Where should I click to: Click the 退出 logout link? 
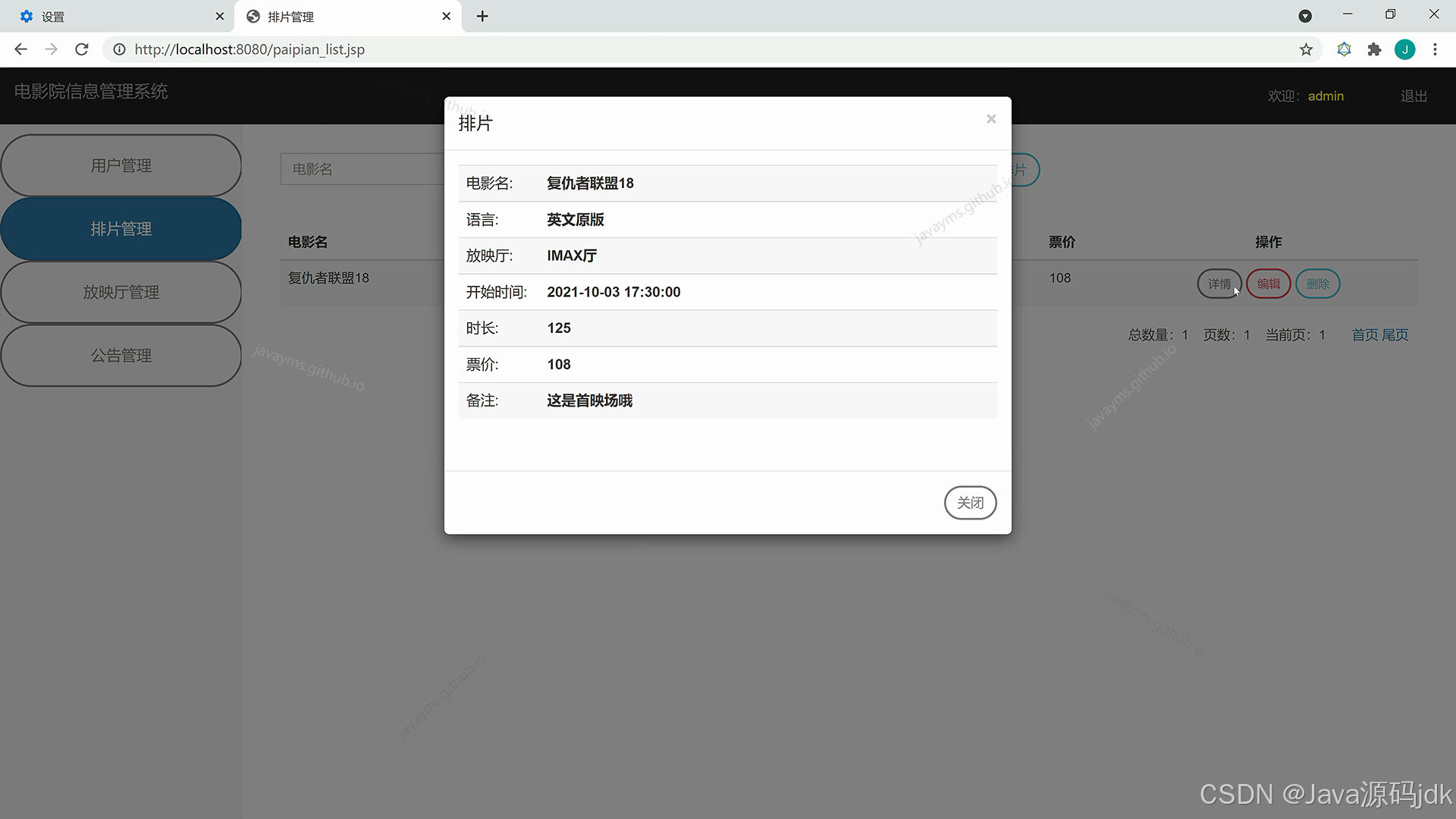1414,96
